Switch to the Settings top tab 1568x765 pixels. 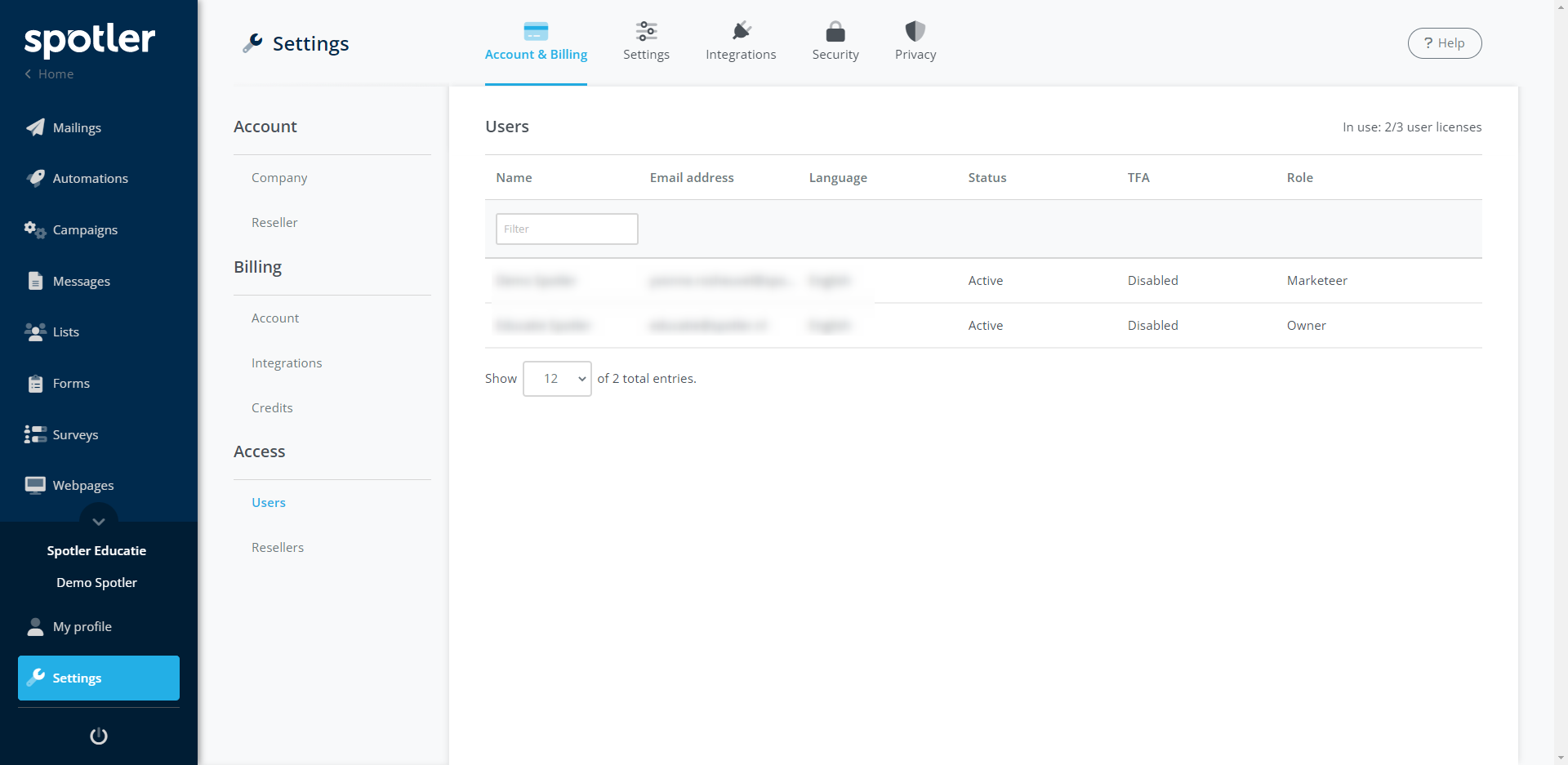pyautogui.click(x=646, y=43)
